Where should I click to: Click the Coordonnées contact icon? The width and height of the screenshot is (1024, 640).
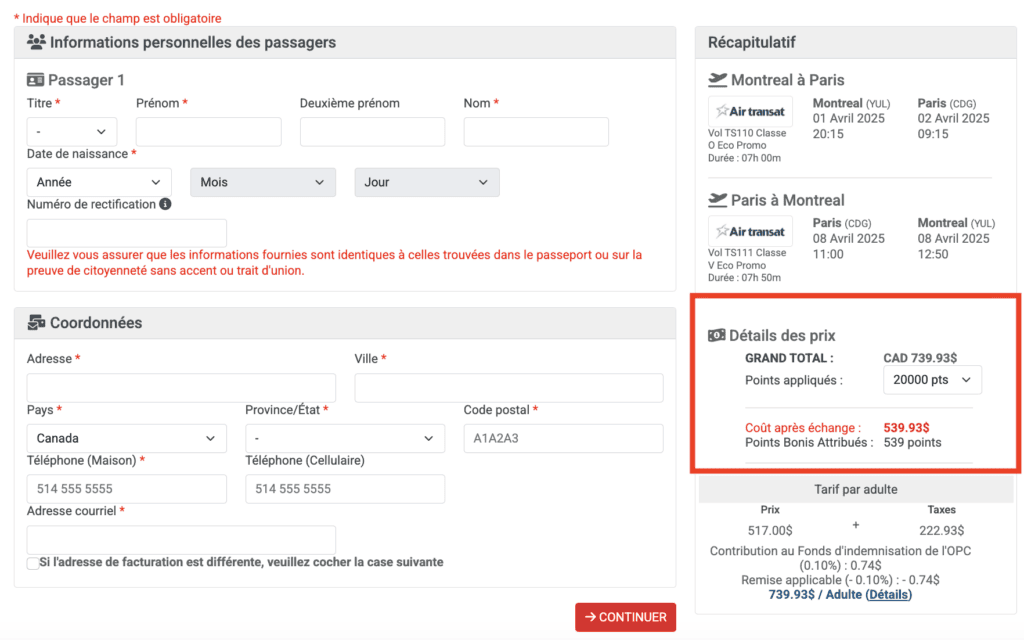(x=36, y=323)
